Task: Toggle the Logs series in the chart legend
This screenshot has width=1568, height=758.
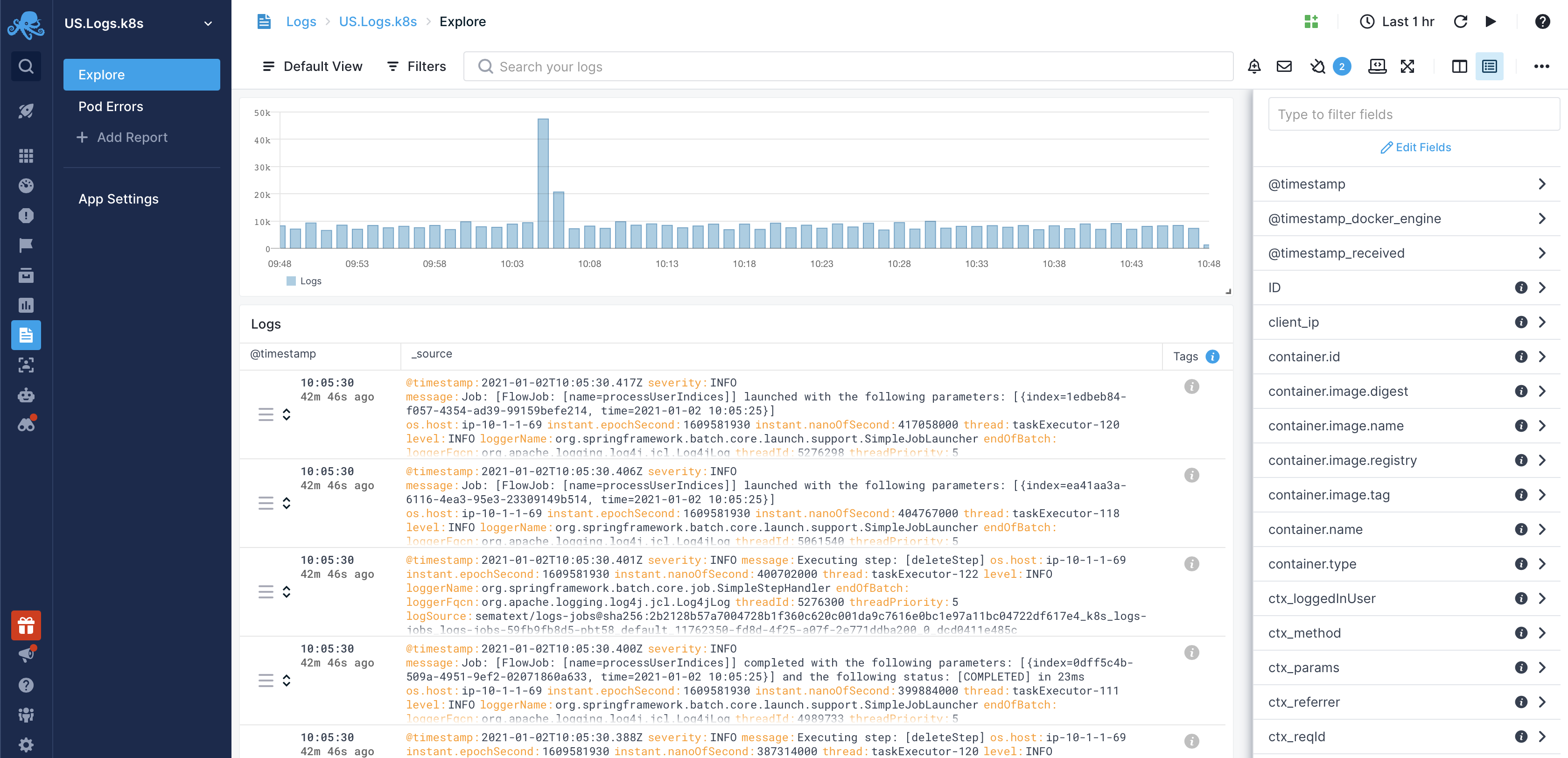Action: [x=303, y=281]
